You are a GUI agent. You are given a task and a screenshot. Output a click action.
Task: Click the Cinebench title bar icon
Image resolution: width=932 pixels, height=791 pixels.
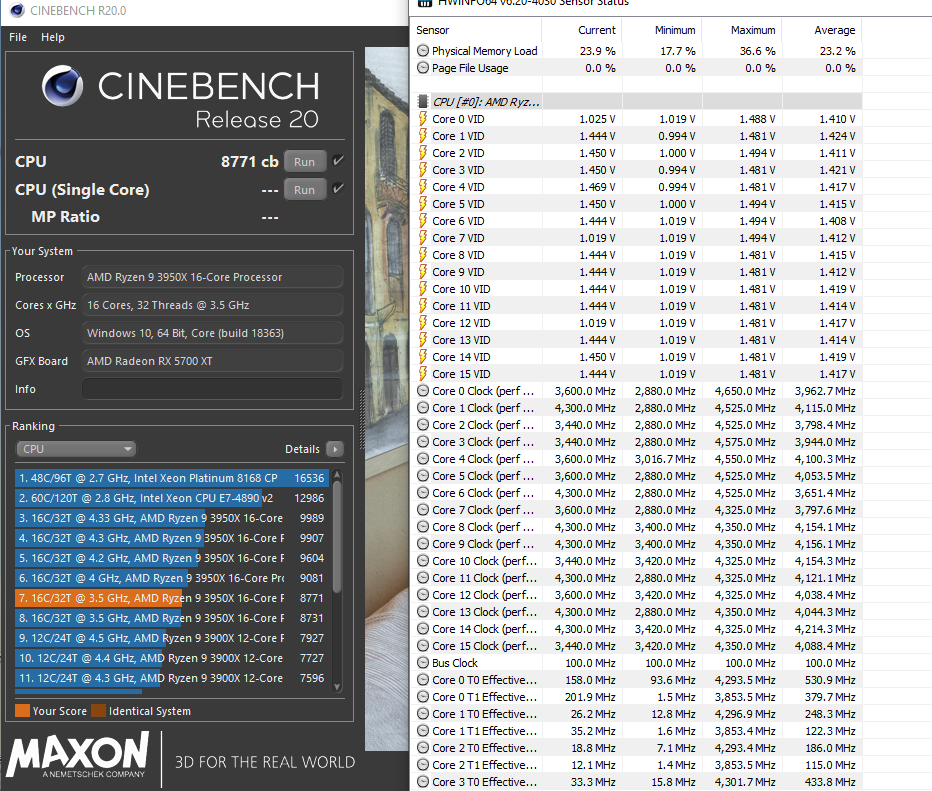17,10
